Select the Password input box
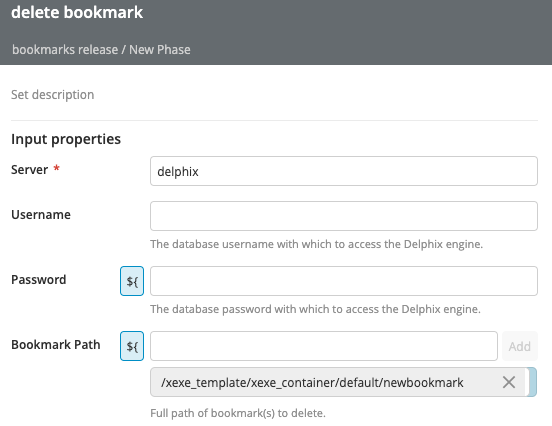The image size is (552, 426). tap(344, 281)
